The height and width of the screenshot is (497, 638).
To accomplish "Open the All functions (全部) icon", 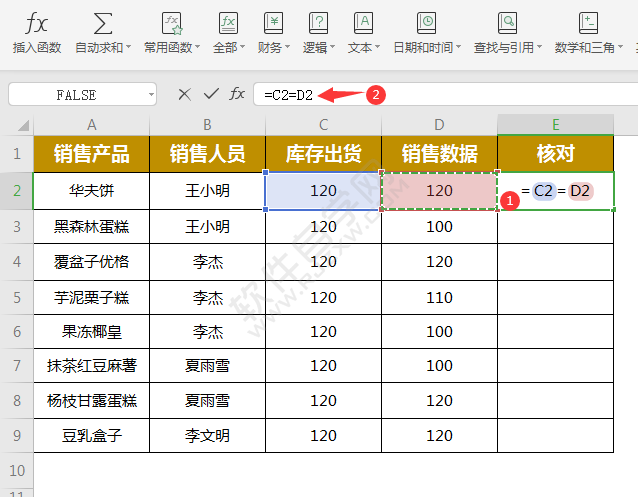I will pos(228,23).
